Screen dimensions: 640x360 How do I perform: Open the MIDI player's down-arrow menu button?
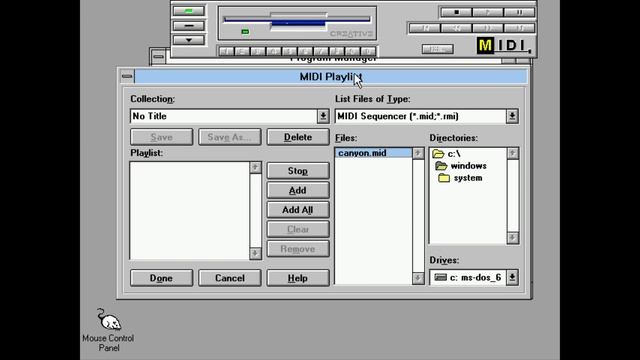click(x=189, y=40)
